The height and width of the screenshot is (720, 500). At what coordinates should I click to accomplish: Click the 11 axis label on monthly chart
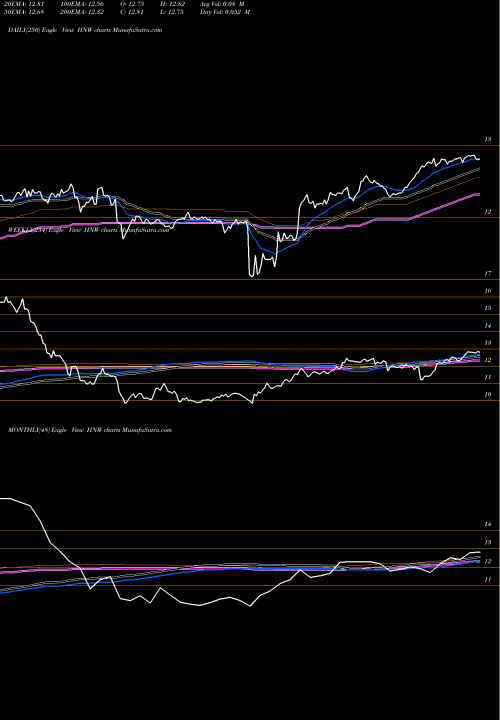(x=489, y=579)
